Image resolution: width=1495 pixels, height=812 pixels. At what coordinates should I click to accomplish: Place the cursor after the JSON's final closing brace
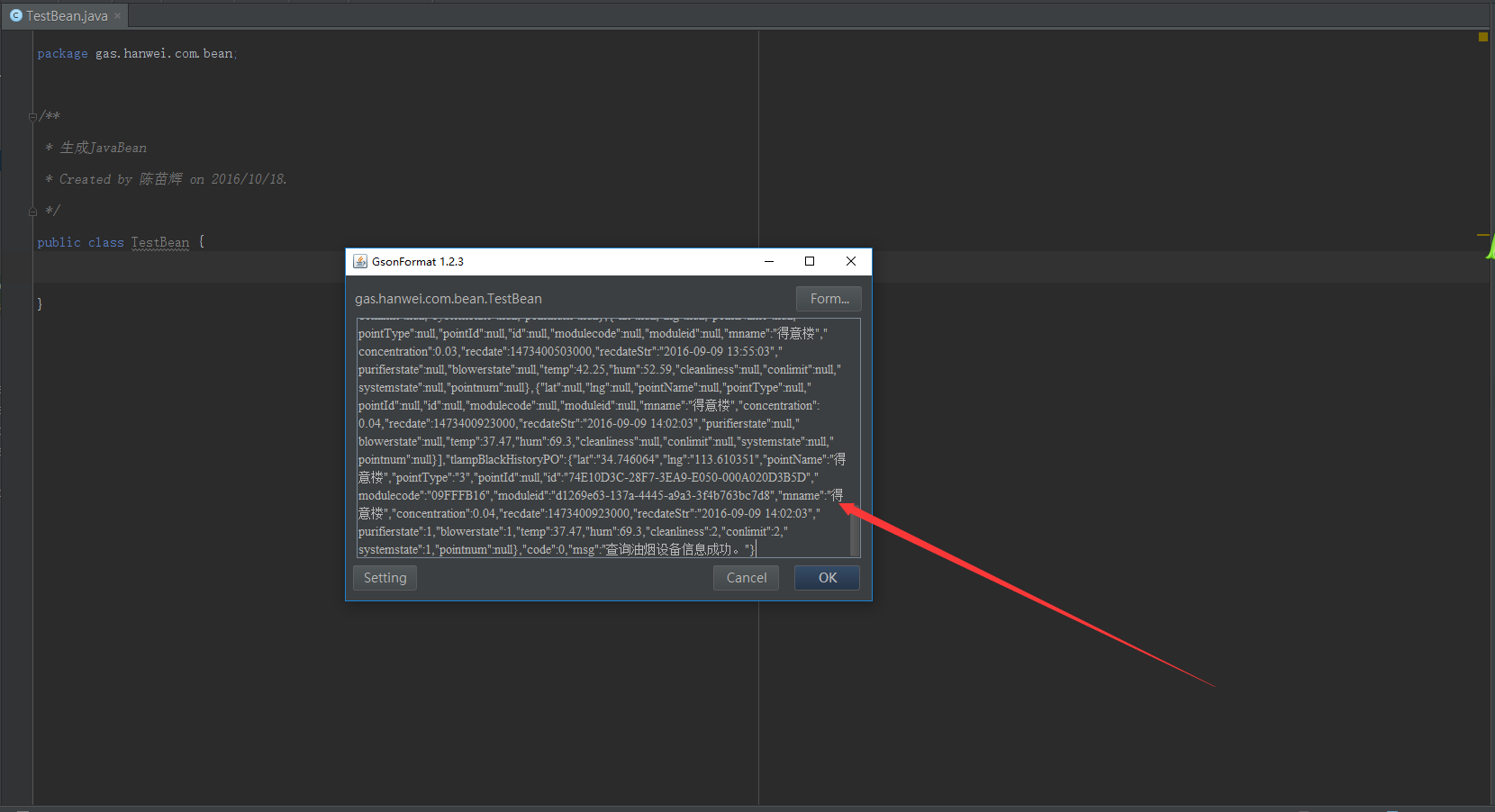[756, 549]
